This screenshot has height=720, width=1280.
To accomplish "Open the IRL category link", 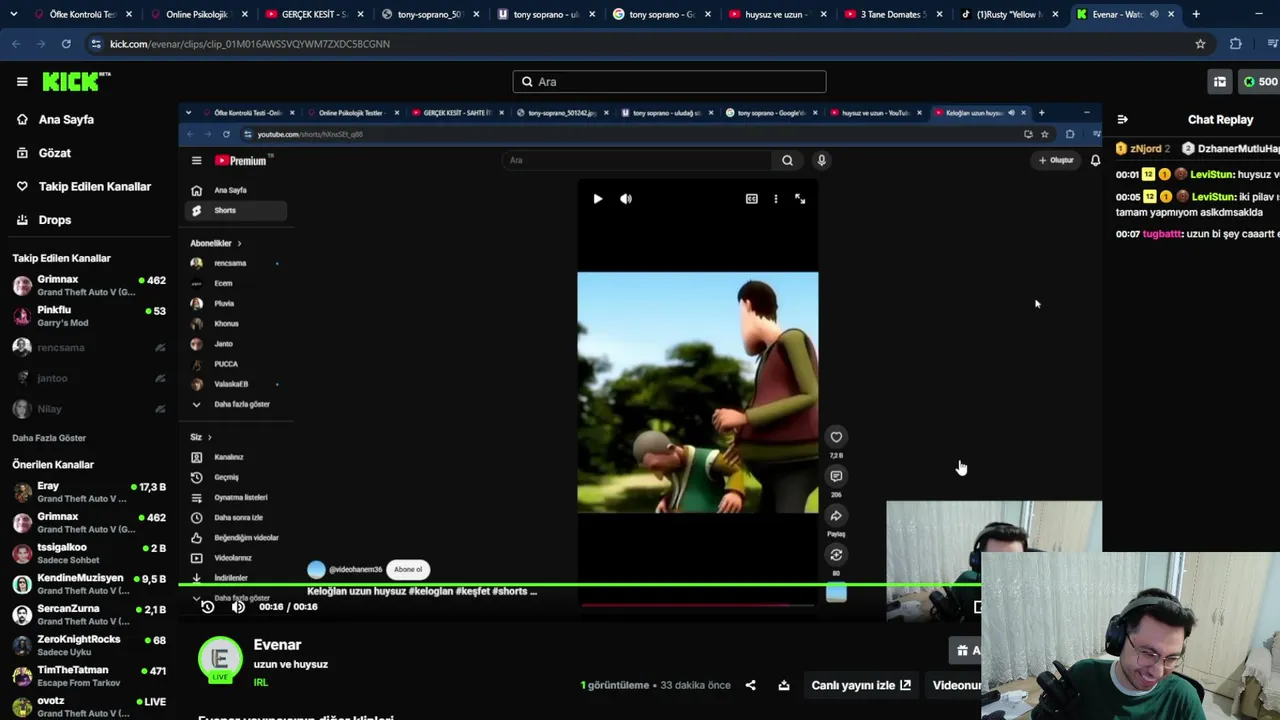I will (x=260, y=682).
